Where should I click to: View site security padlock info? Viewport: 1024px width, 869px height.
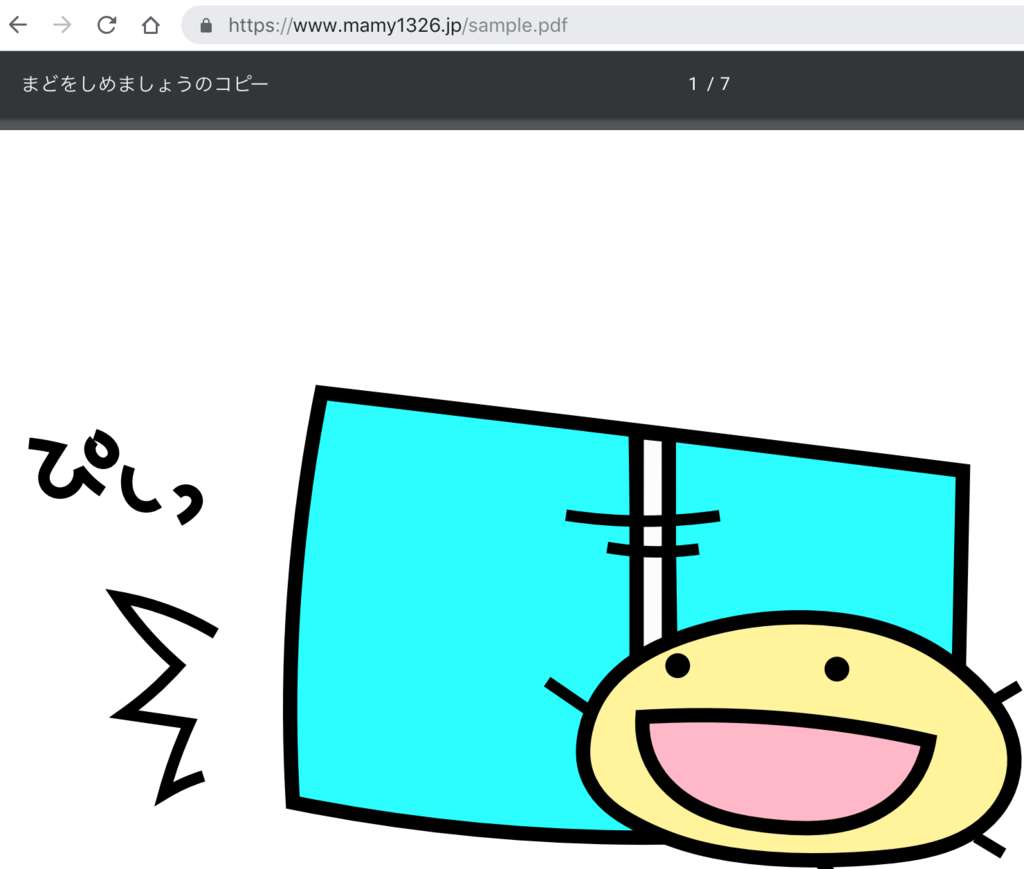coord(206,25)
